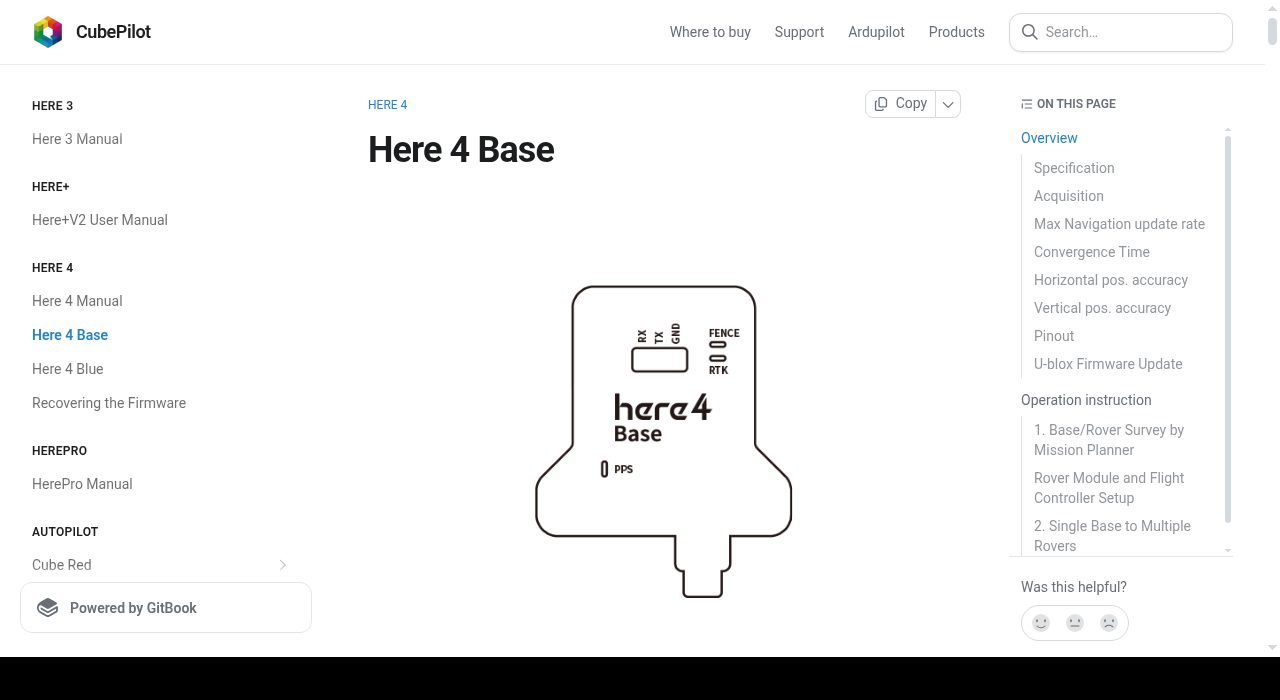Jump to Horizontal pos. accuracy section
Image resolution: width=1280 pixels, height=700 pixels.
pos(1111,280)
